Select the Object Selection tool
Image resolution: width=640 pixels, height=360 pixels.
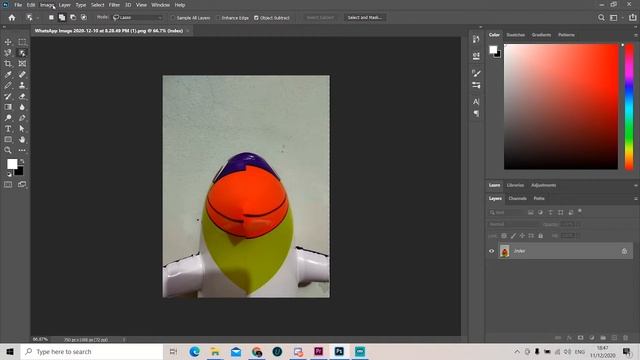(22, 53)
